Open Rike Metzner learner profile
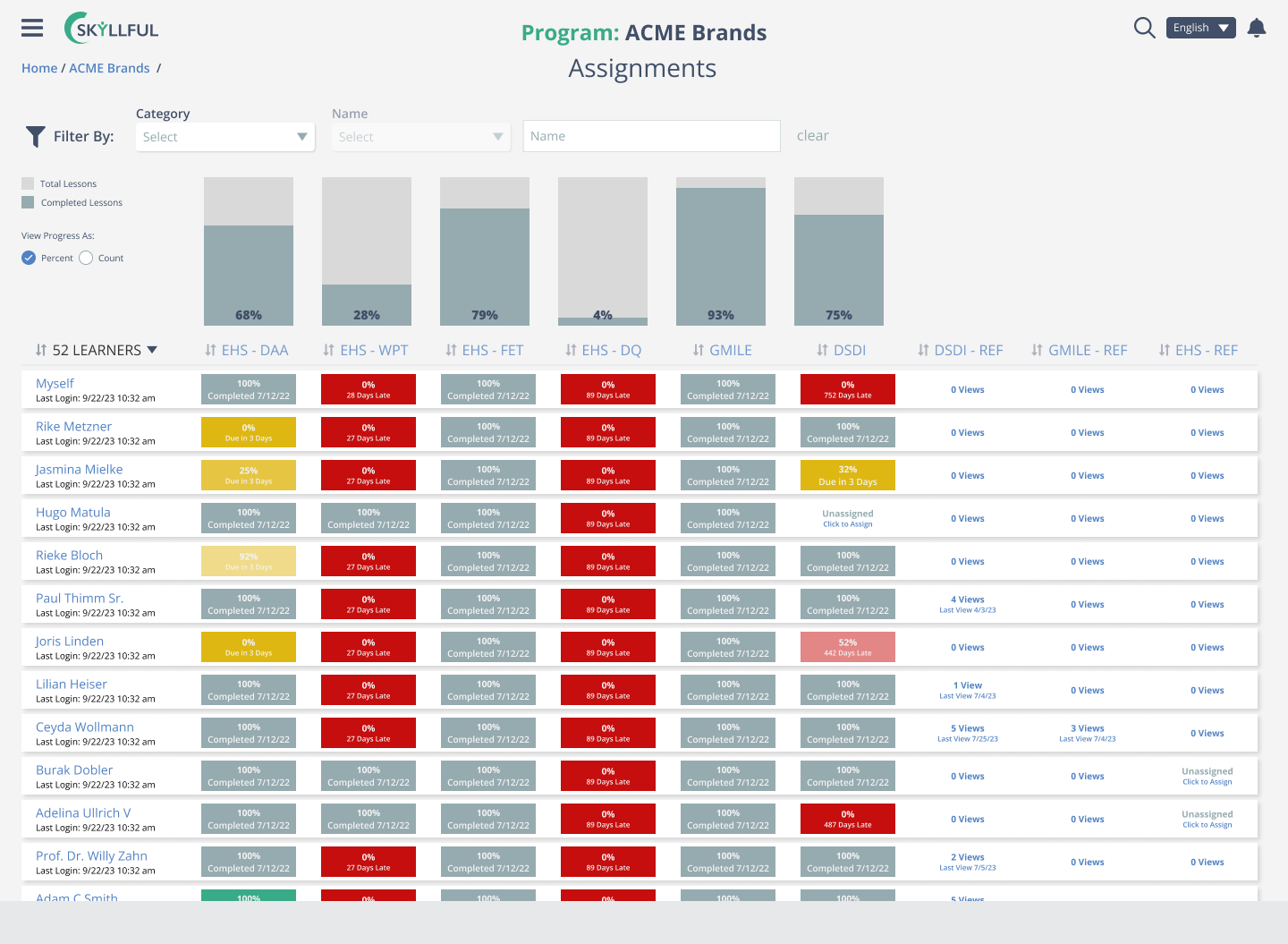Screen dimensions: 1288x944 [73, 426]
